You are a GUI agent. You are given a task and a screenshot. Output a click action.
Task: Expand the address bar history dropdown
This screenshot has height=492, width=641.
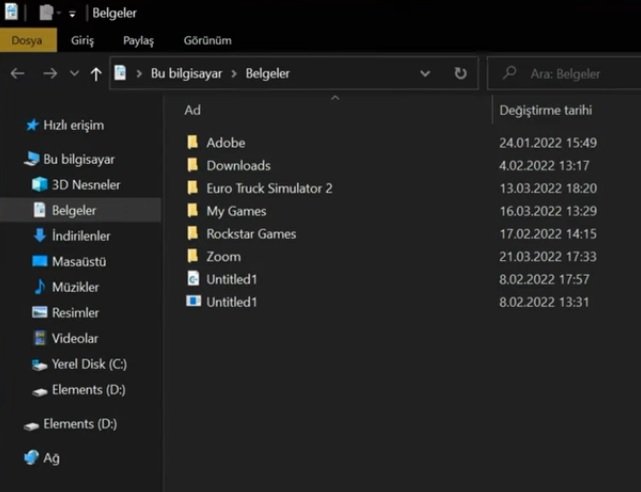tap(425, 74)
